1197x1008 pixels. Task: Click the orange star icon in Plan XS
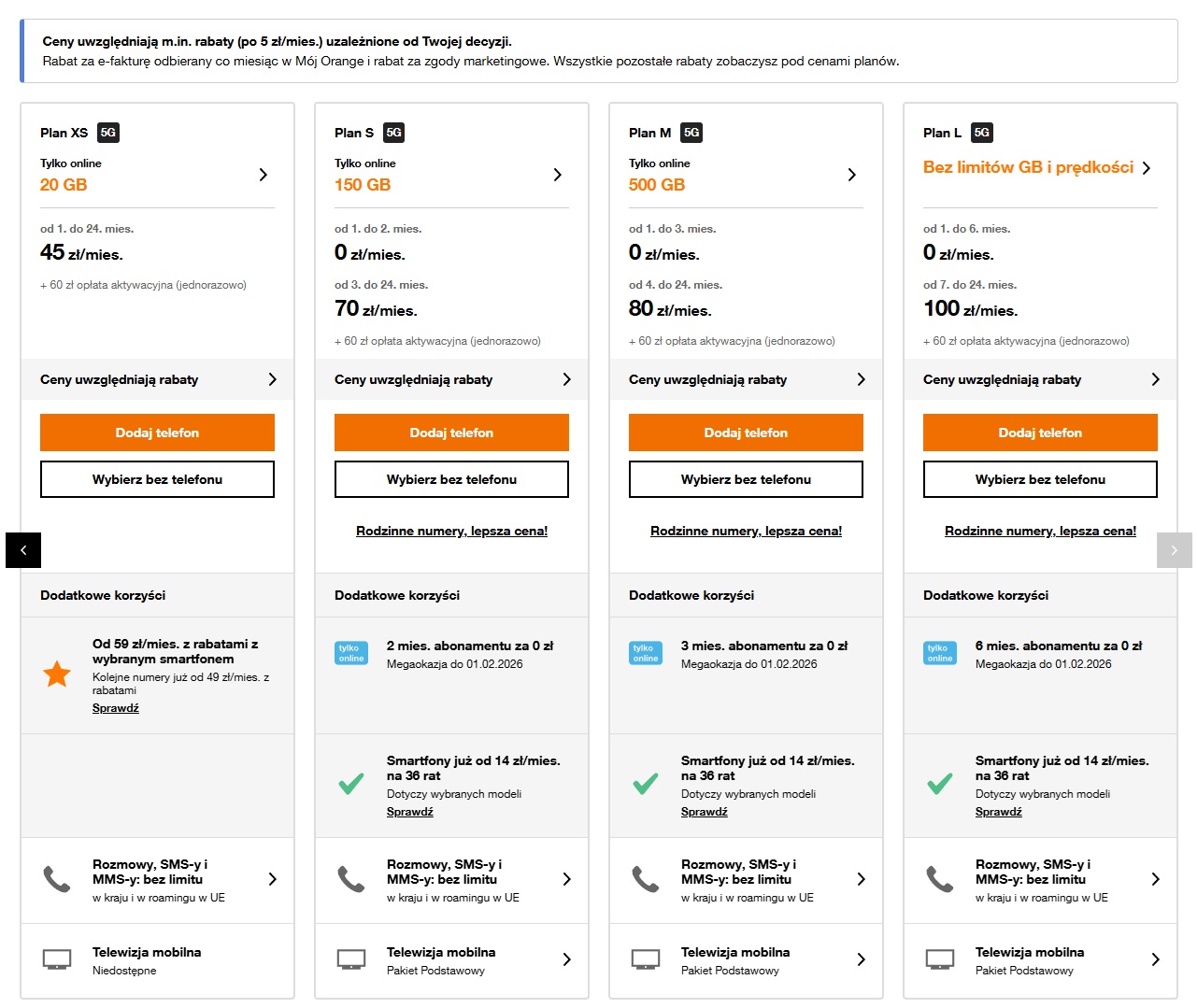point(57,674)
